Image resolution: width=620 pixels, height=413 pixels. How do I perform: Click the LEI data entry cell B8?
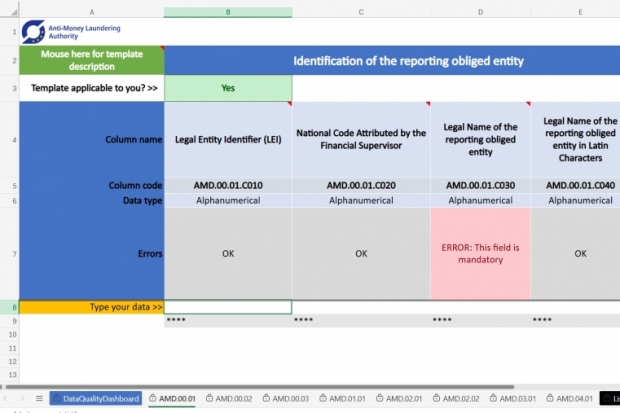coord(228,307)
